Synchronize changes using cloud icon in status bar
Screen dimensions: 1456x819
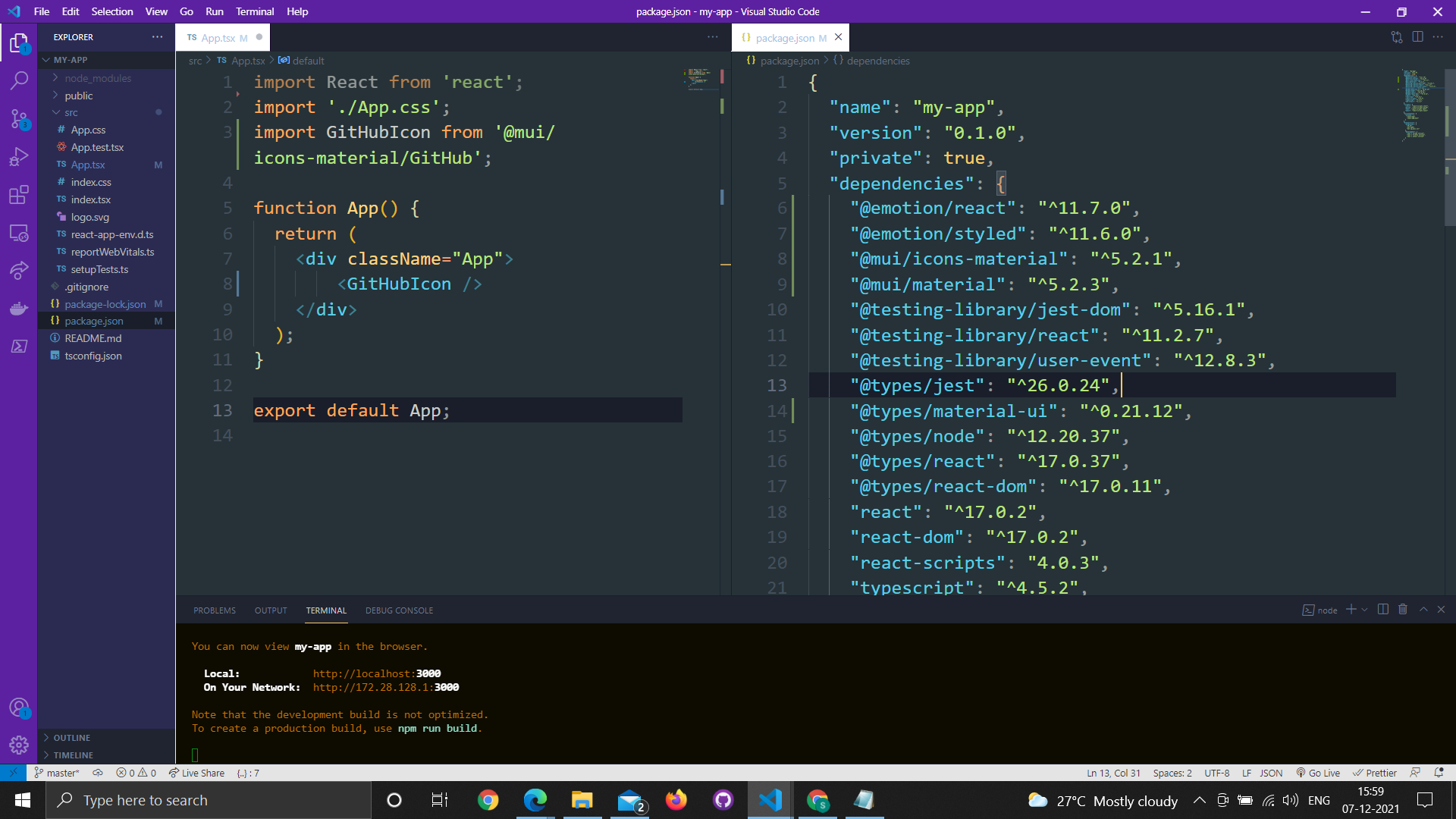98,773
